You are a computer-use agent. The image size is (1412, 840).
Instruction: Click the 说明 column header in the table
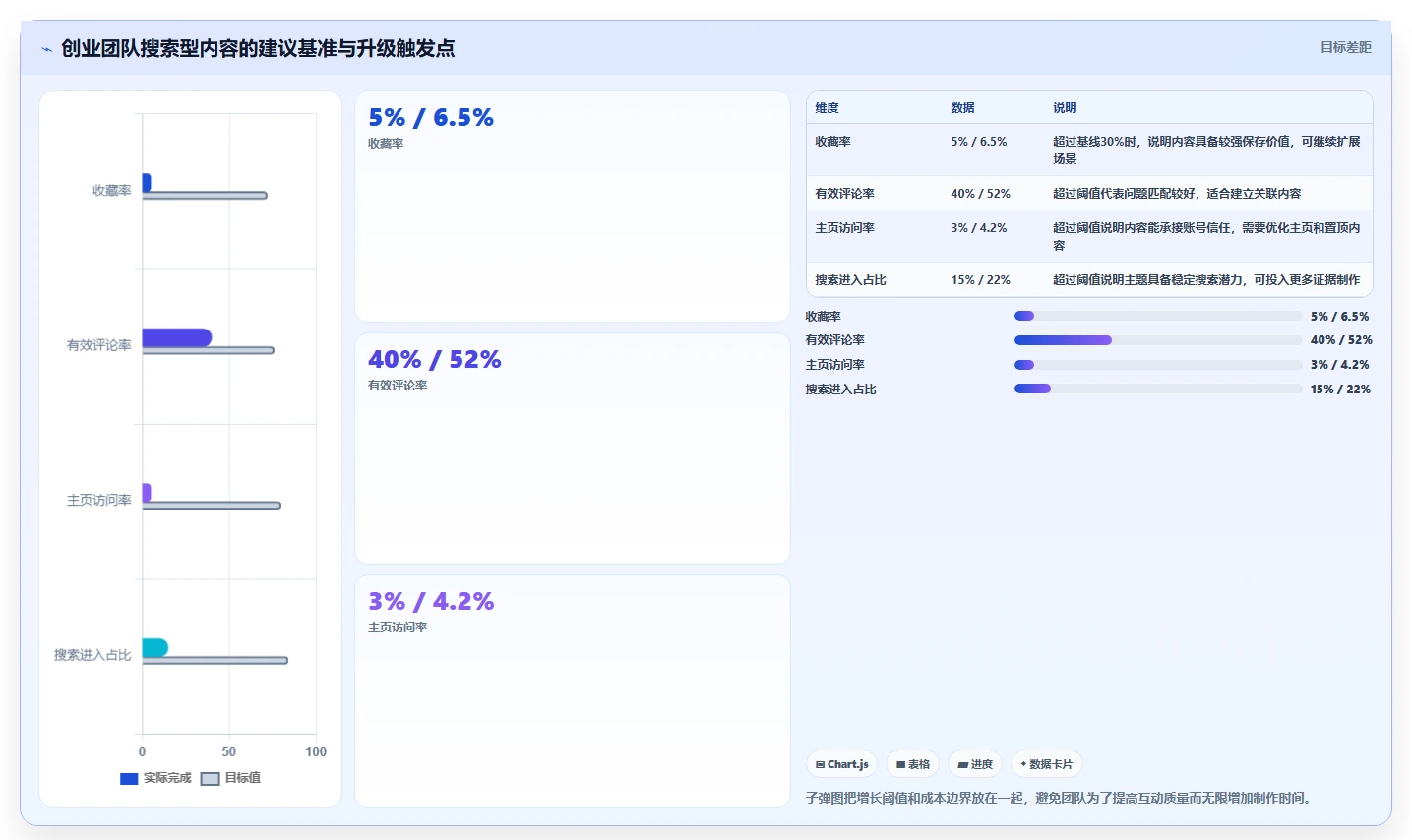1065,108
